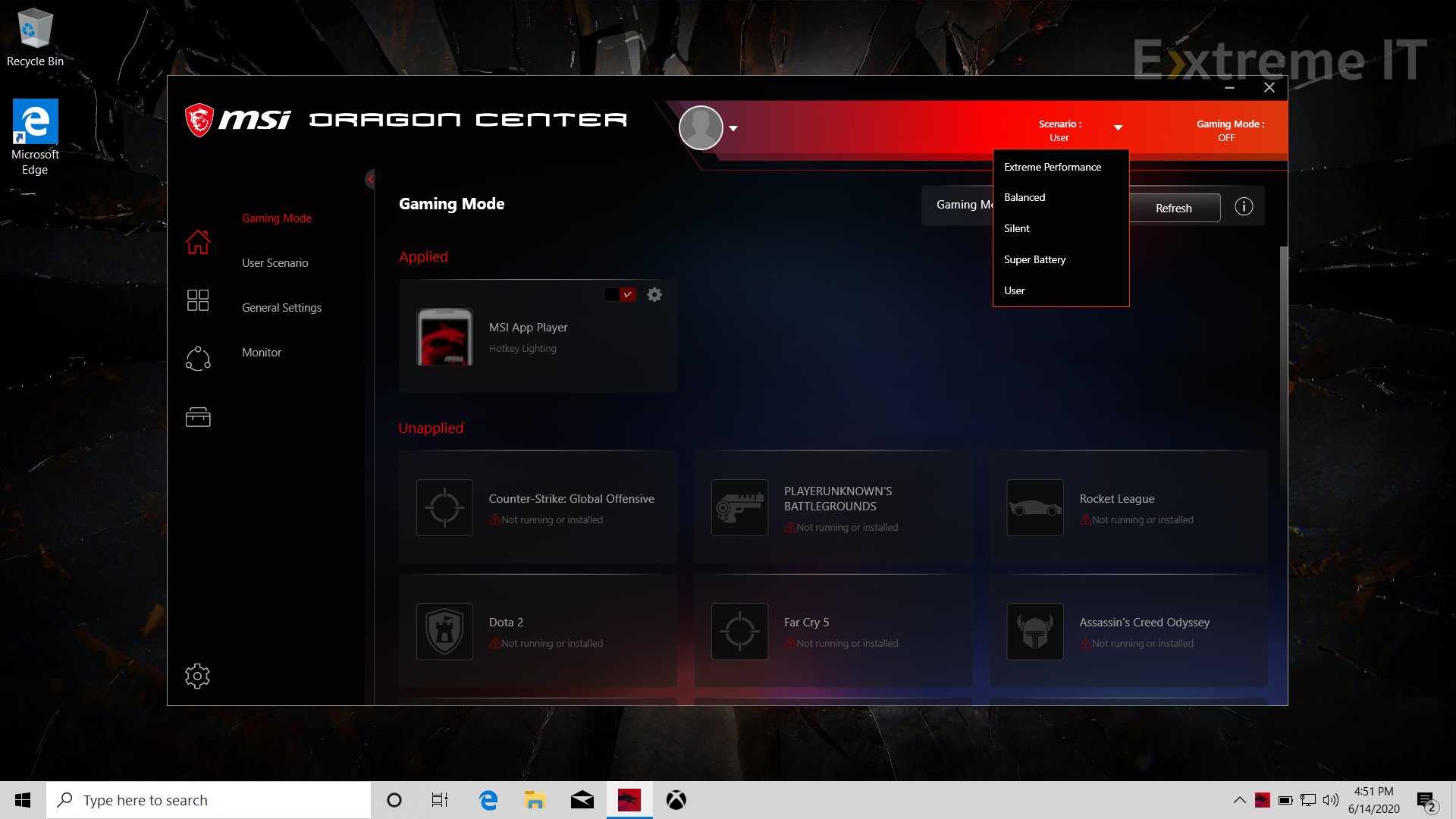Open the four-squares apps section icon
The width and height of the screenshot is (1456, 819).
point(198,300)
